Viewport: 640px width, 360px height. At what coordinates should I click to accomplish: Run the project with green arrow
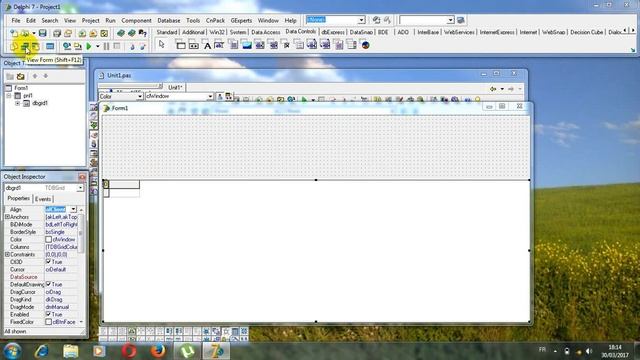click(x=89, y=47)
